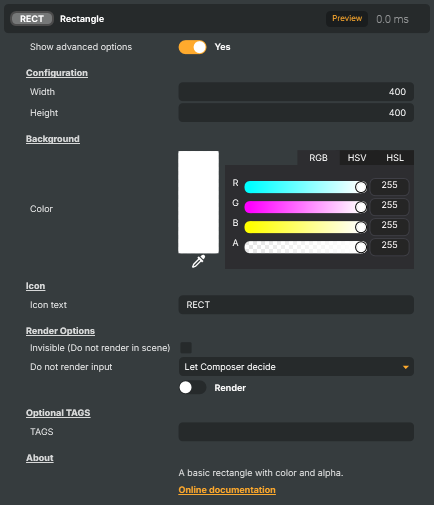Image resolution: width=434 pixels, height=505 pixels.
Task: Enable the Render toggle switch
Action: click(x=192, y=387)
